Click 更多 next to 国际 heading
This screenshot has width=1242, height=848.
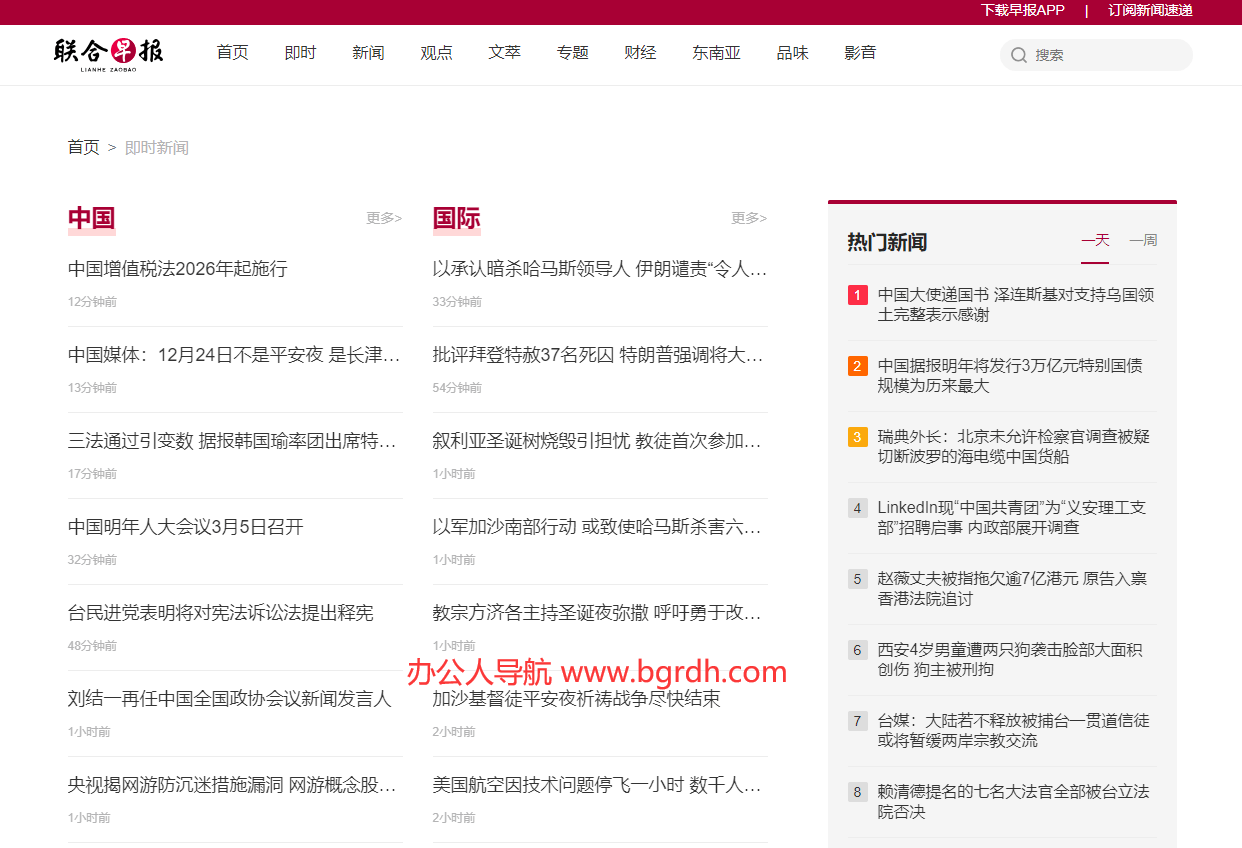tap(748, 218)
